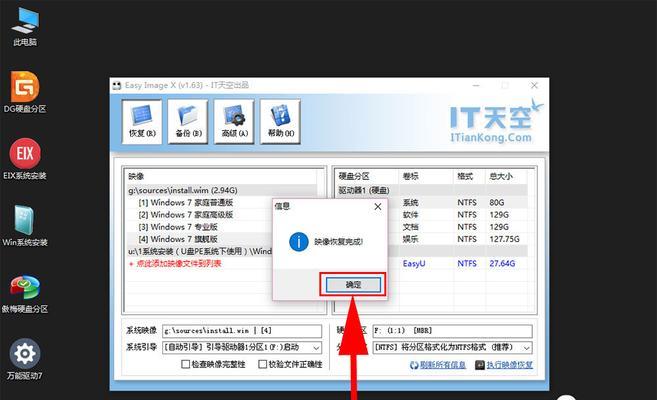Click the blue info icon in dialog

pyautogui.click(x=299, y=242)
